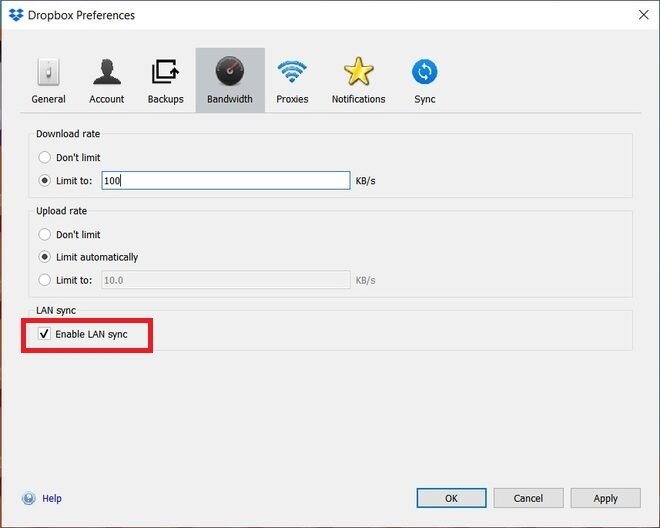Click the Dropbox logo in title bar
The image size is (660, 528).
point(16,15)
